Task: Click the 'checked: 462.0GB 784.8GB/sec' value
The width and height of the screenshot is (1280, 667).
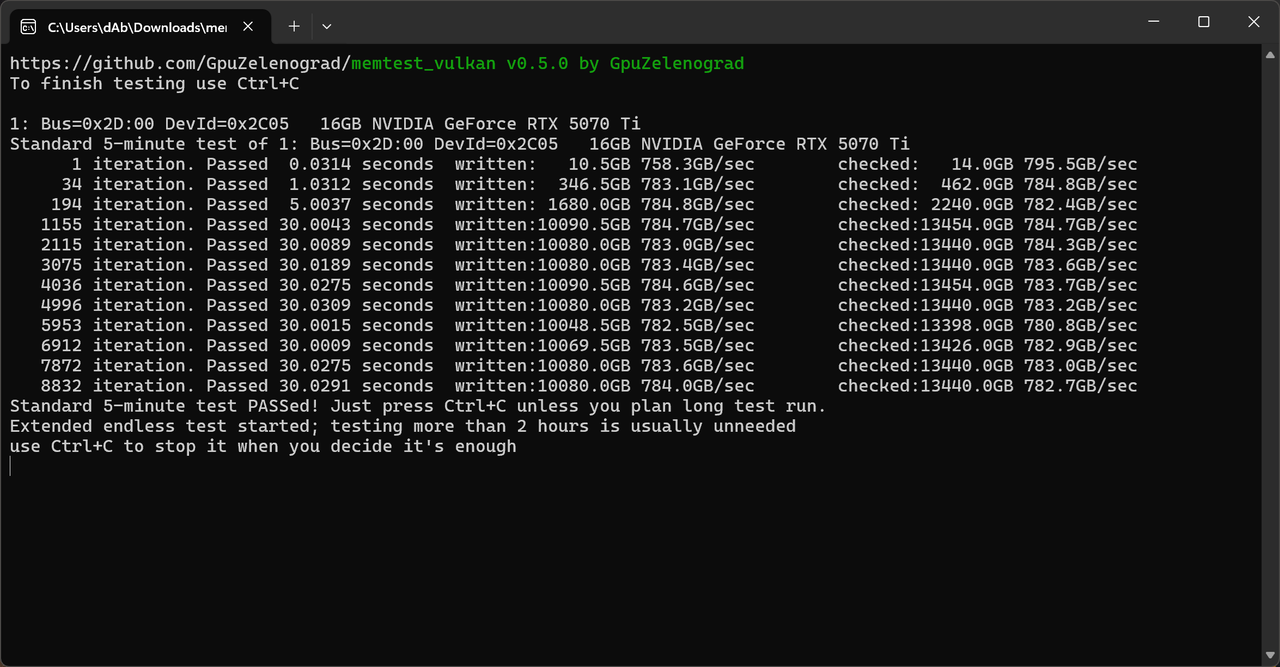Action: point(988,184)
